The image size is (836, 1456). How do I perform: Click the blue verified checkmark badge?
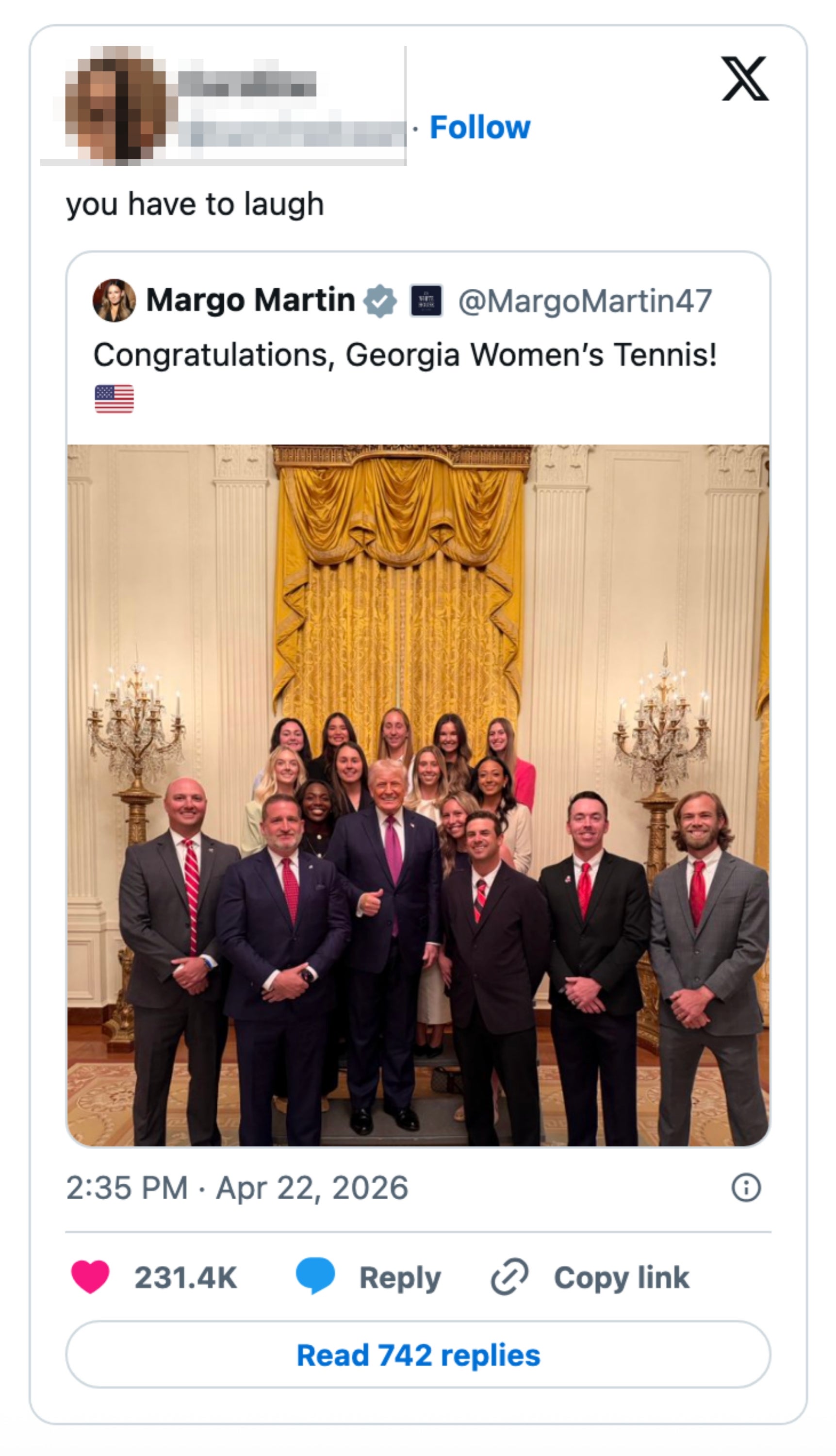click(x=380, y=301)
